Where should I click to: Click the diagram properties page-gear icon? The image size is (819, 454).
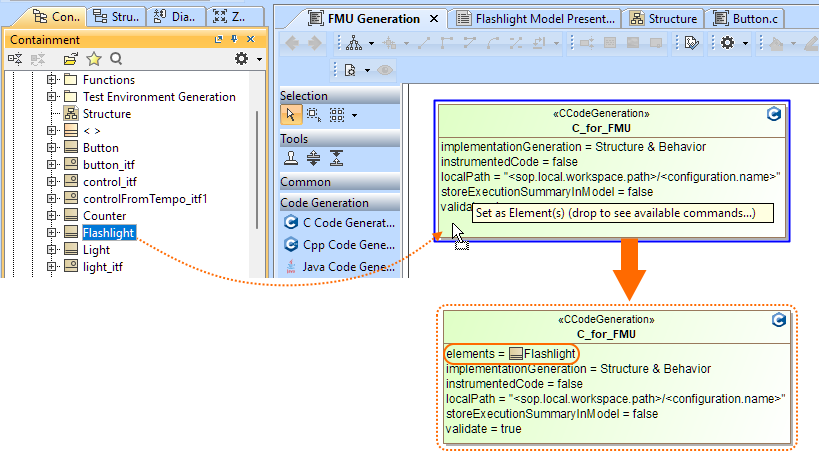[x=350, y=70]
